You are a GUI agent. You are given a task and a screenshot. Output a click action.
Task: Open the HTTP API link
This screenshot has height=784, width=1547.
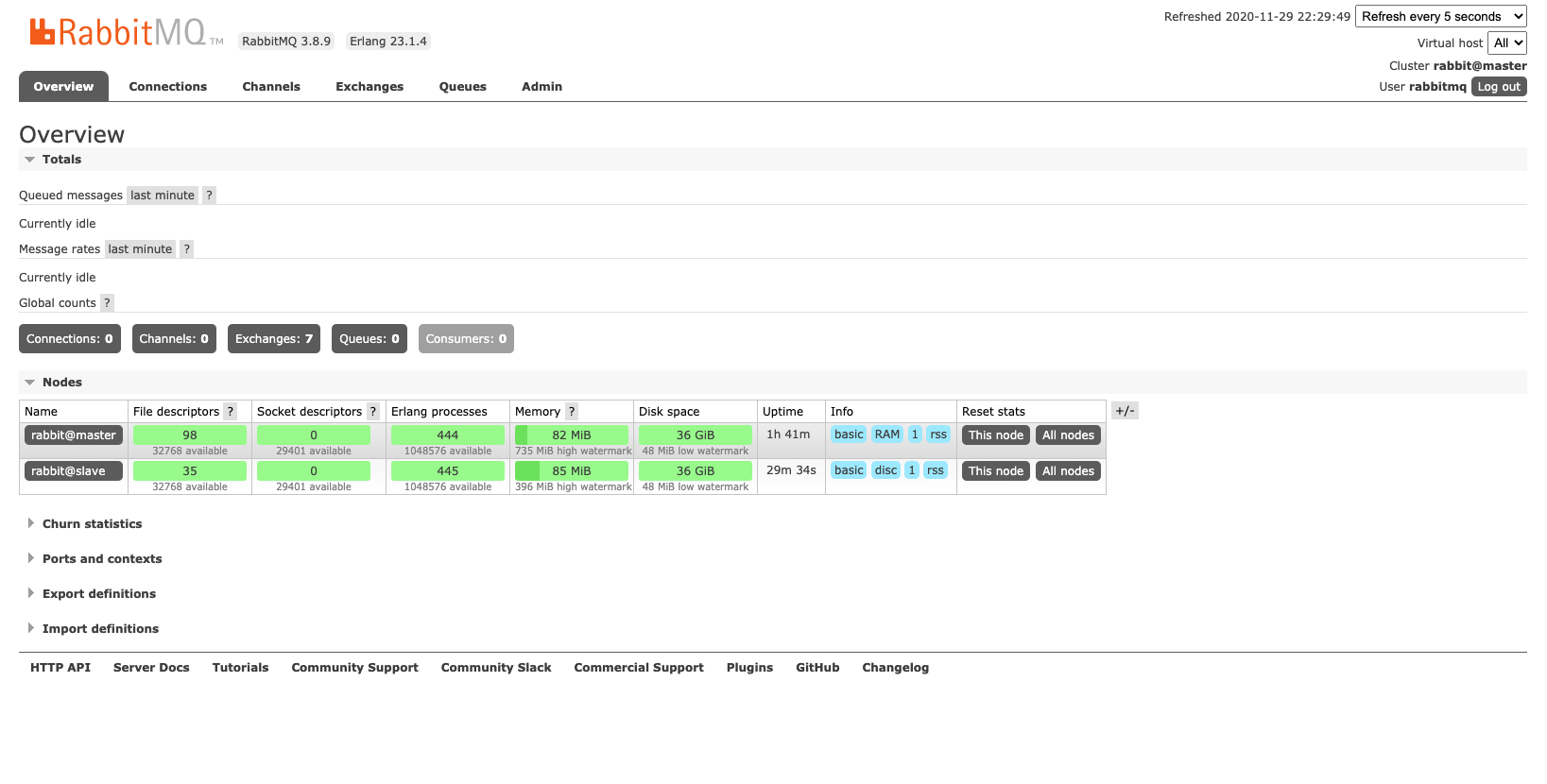[60, 668]
